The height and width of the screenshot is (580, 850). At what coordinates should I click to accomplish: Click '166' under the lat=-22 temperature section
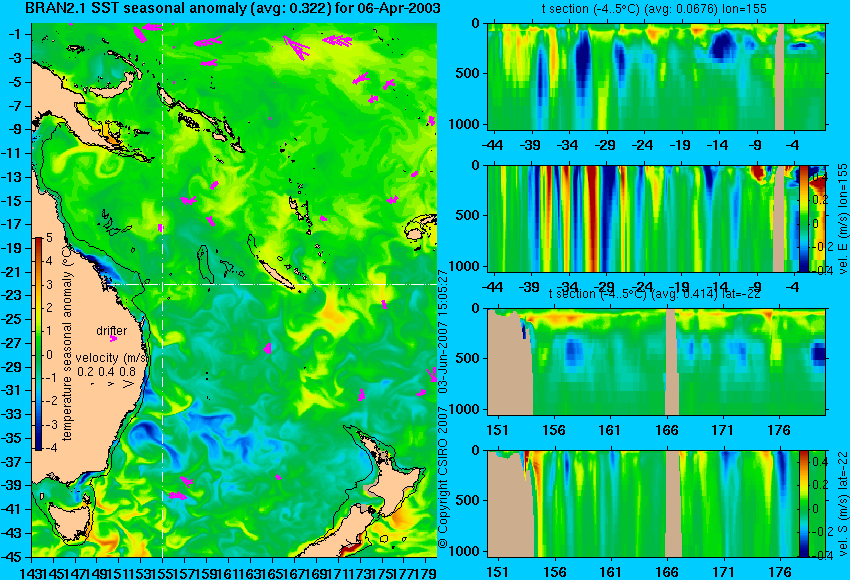tap(666, 430)
